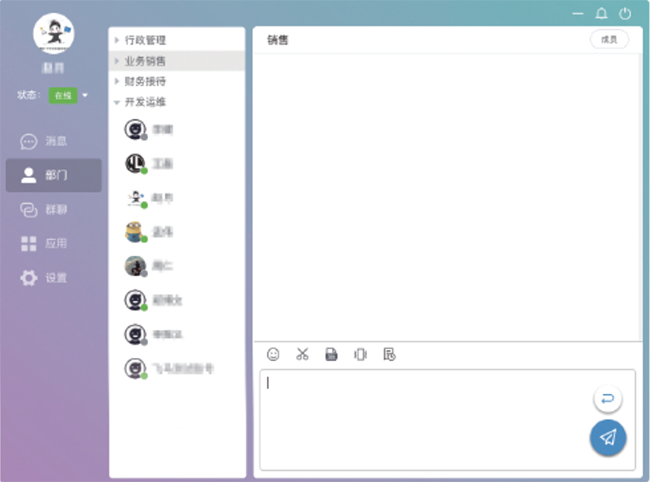This screenshot has width=650, height=482.
Task: Open the emoji picker in chat toolbar
Action: [273, 354]
